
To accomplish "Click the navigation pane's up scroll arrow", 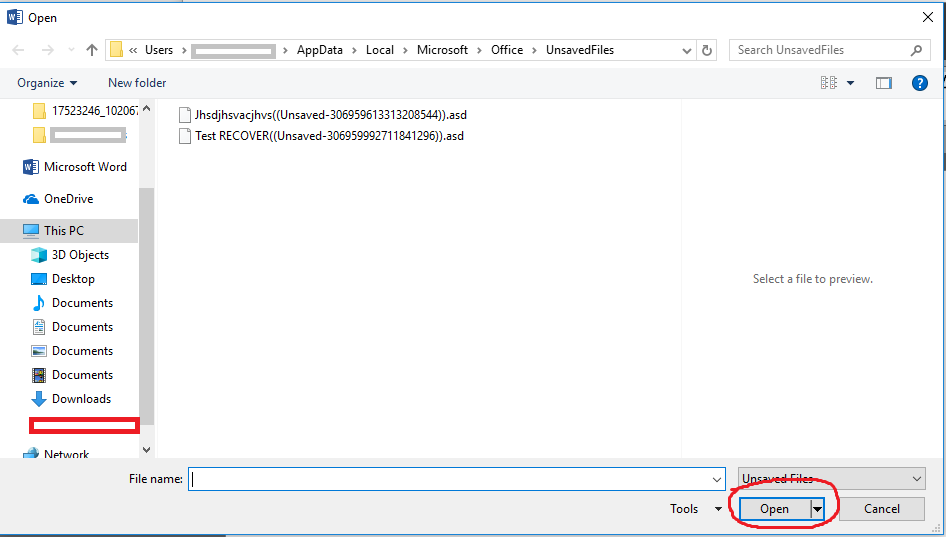I will (147, 109).
